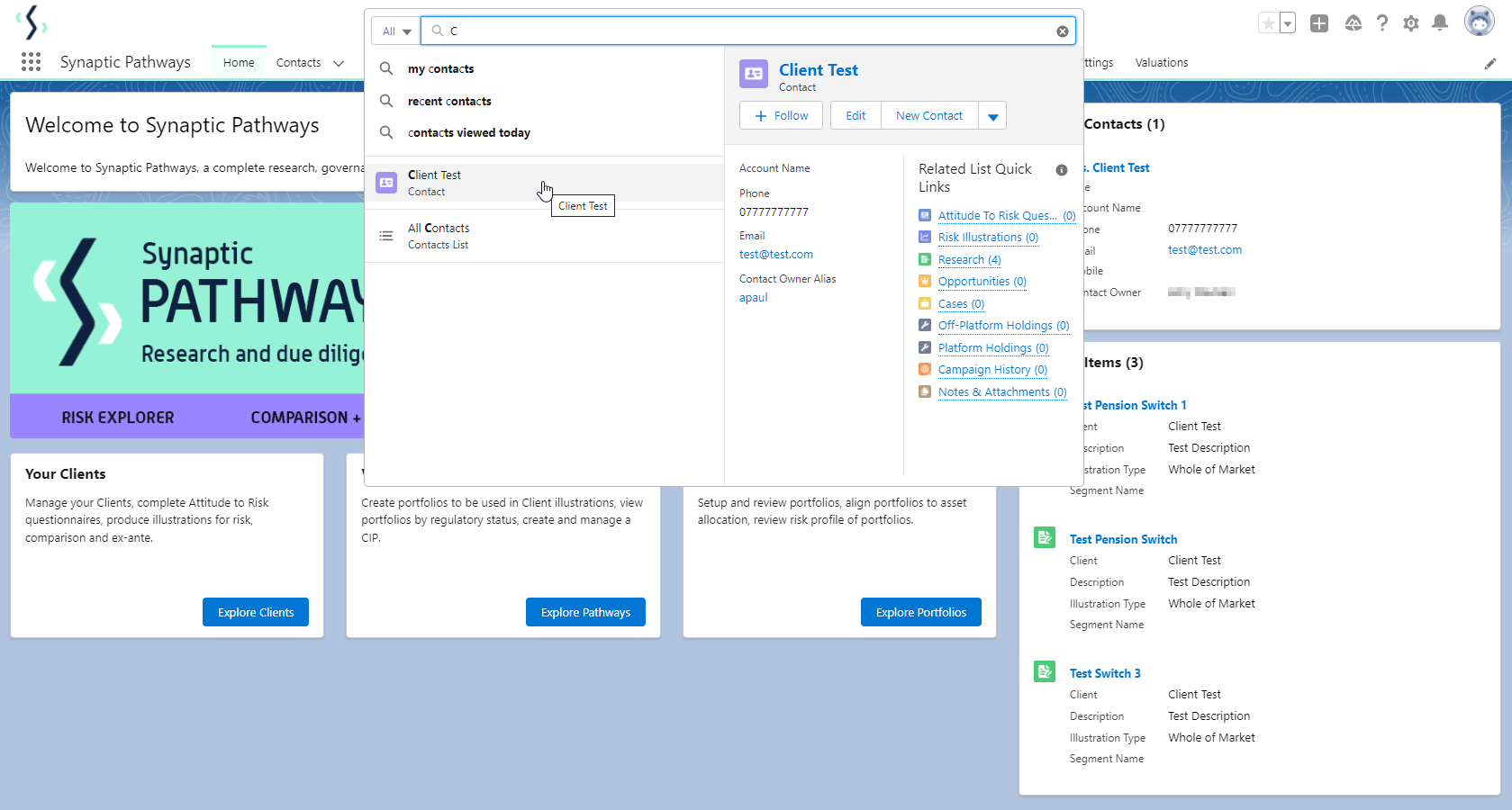This screenshot has height=810, width=1512.
Task: Open Risk Illustrations (0) quick link
Action: click(988, 238)
